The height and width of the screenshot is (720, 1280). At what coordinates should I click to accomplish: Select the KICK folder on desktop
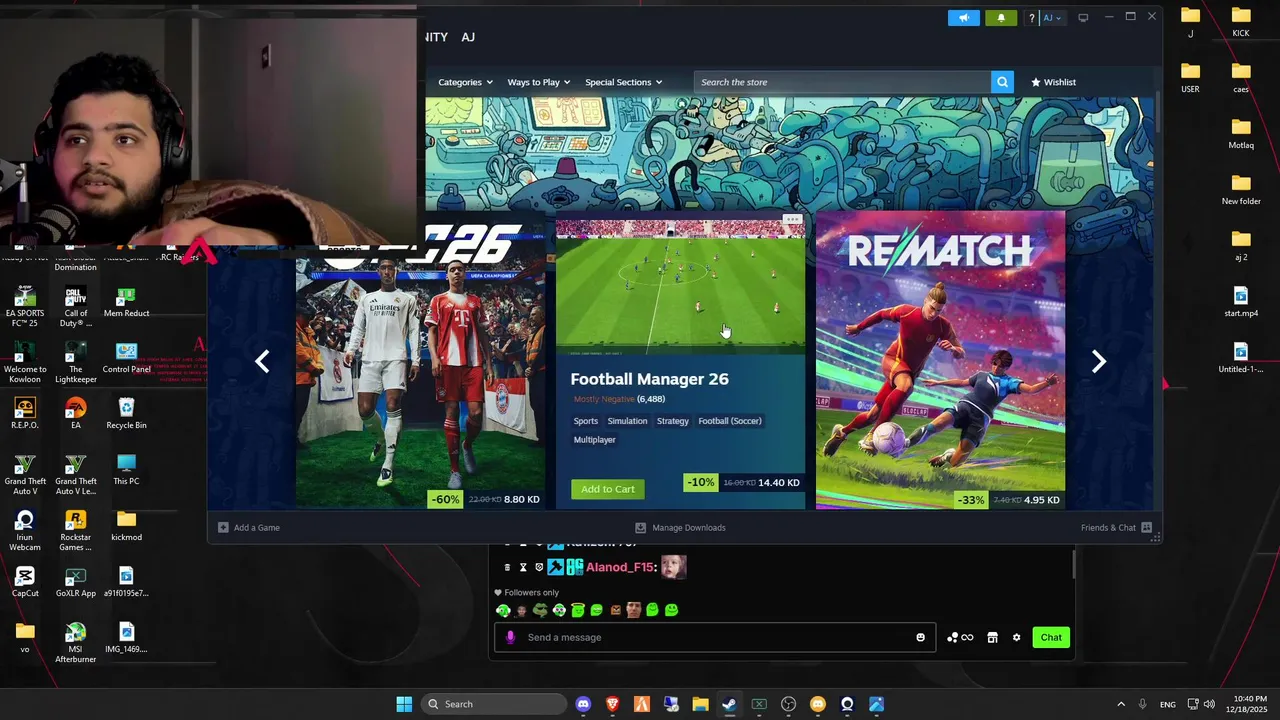tap(1241, 21)
